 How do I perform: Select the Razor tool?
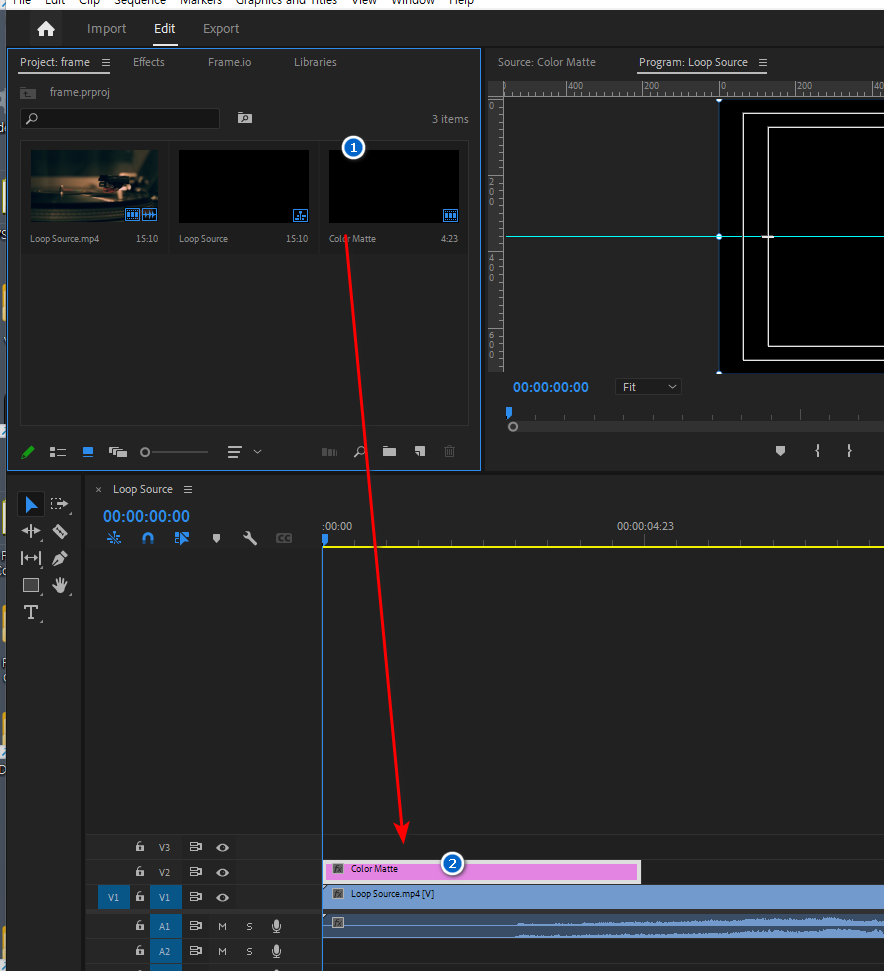pos(60,531)
